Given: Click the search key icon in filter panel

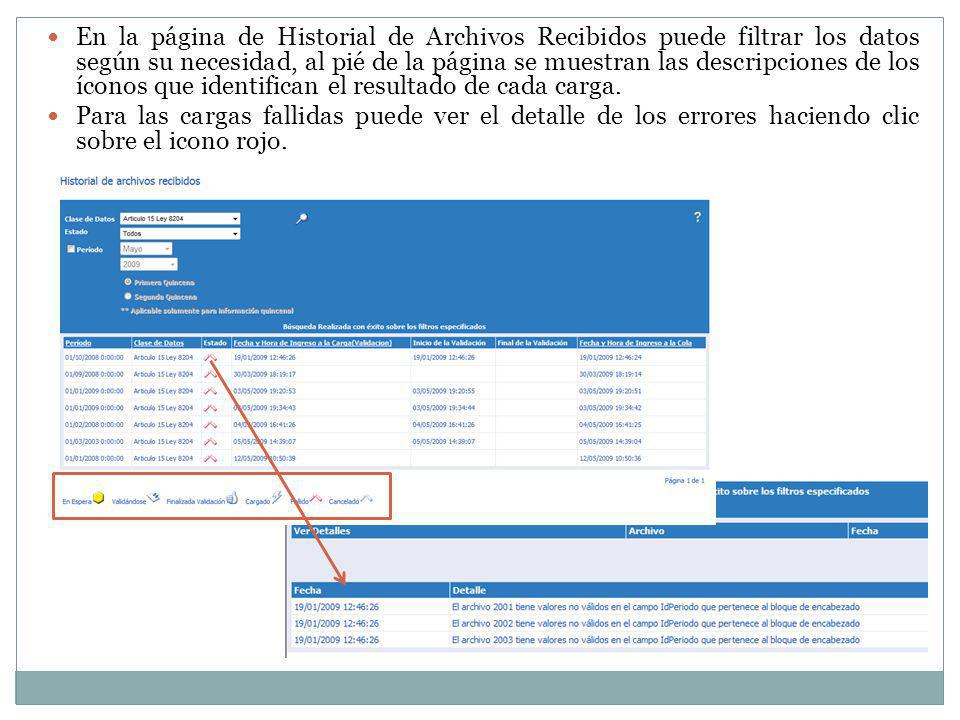Looking at the screenshot, I should pos(301,219).
